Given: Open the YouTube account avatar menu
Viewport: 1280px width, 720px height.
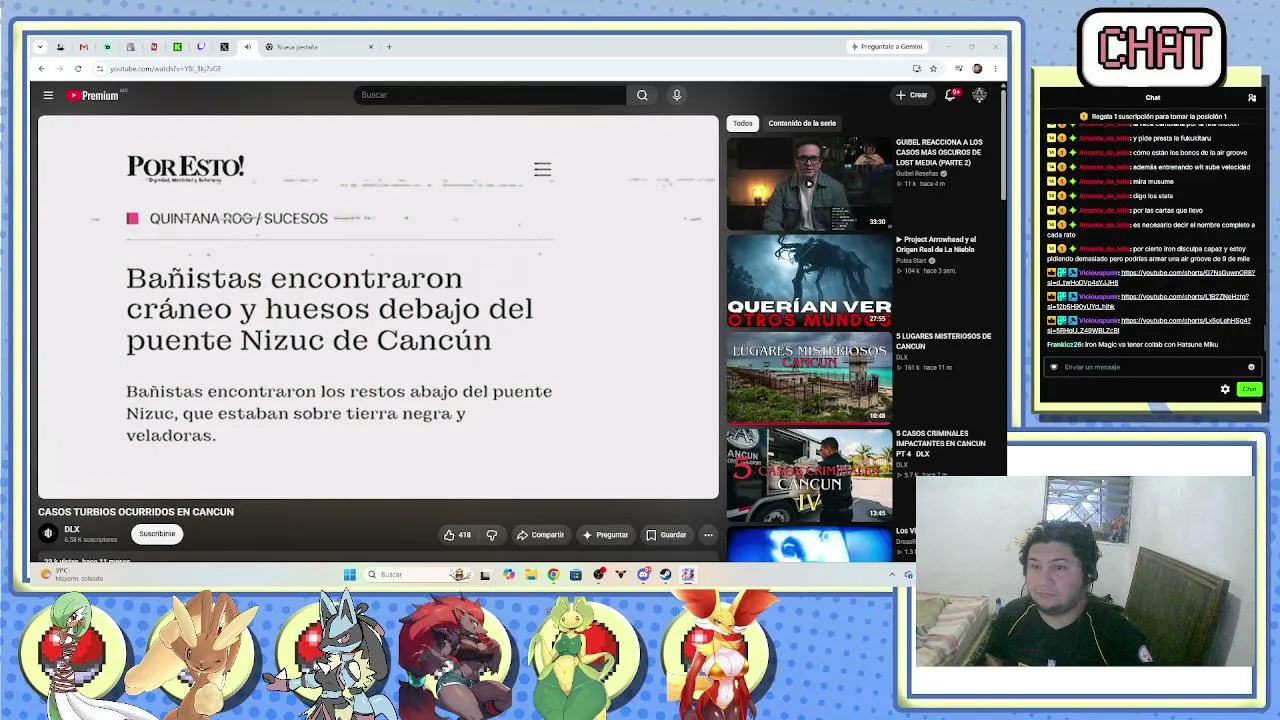Looking at the screenshot, I should pyautogui.click(x=979, y=95).
